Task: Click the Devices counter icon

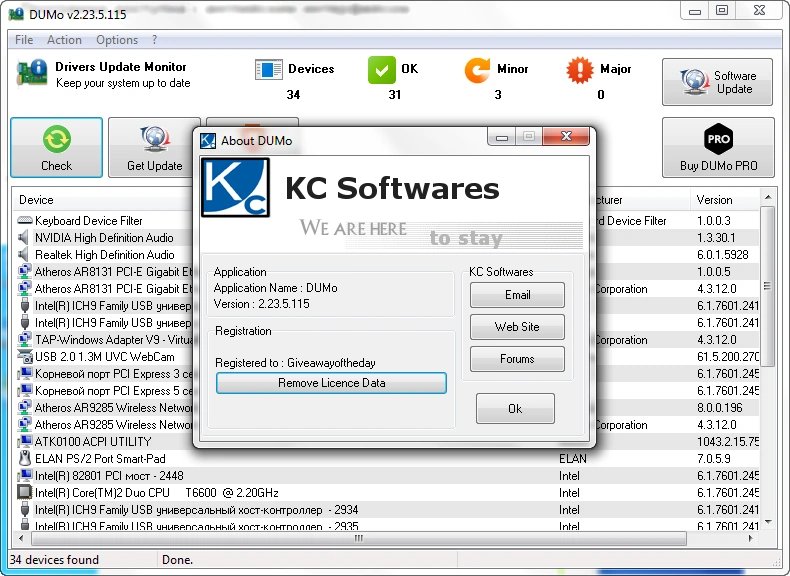Action: click(x=269, y=70)
